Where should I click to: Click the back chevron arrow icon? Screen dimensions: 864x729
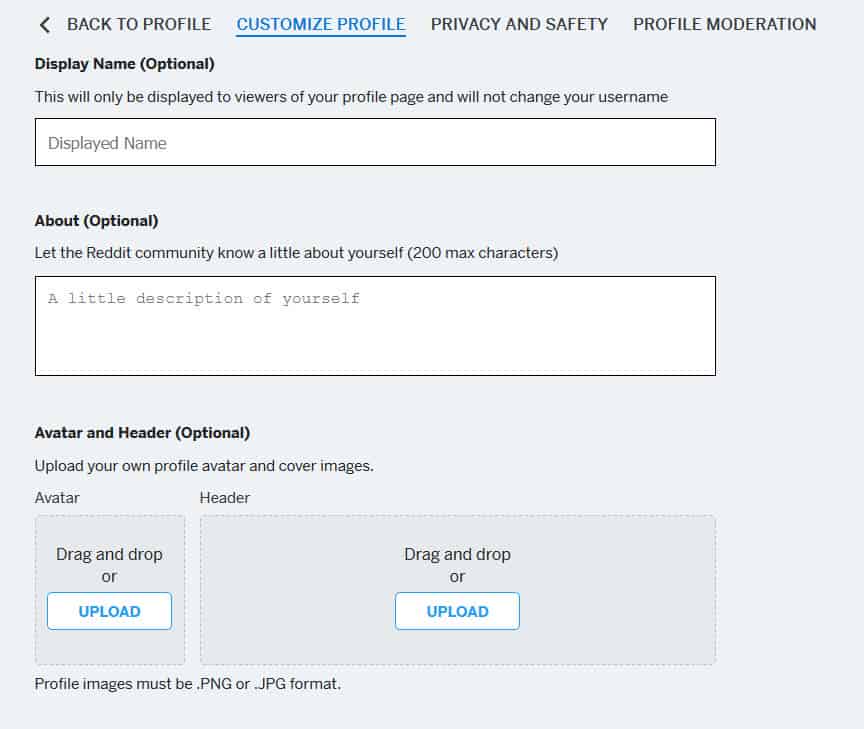44,25
